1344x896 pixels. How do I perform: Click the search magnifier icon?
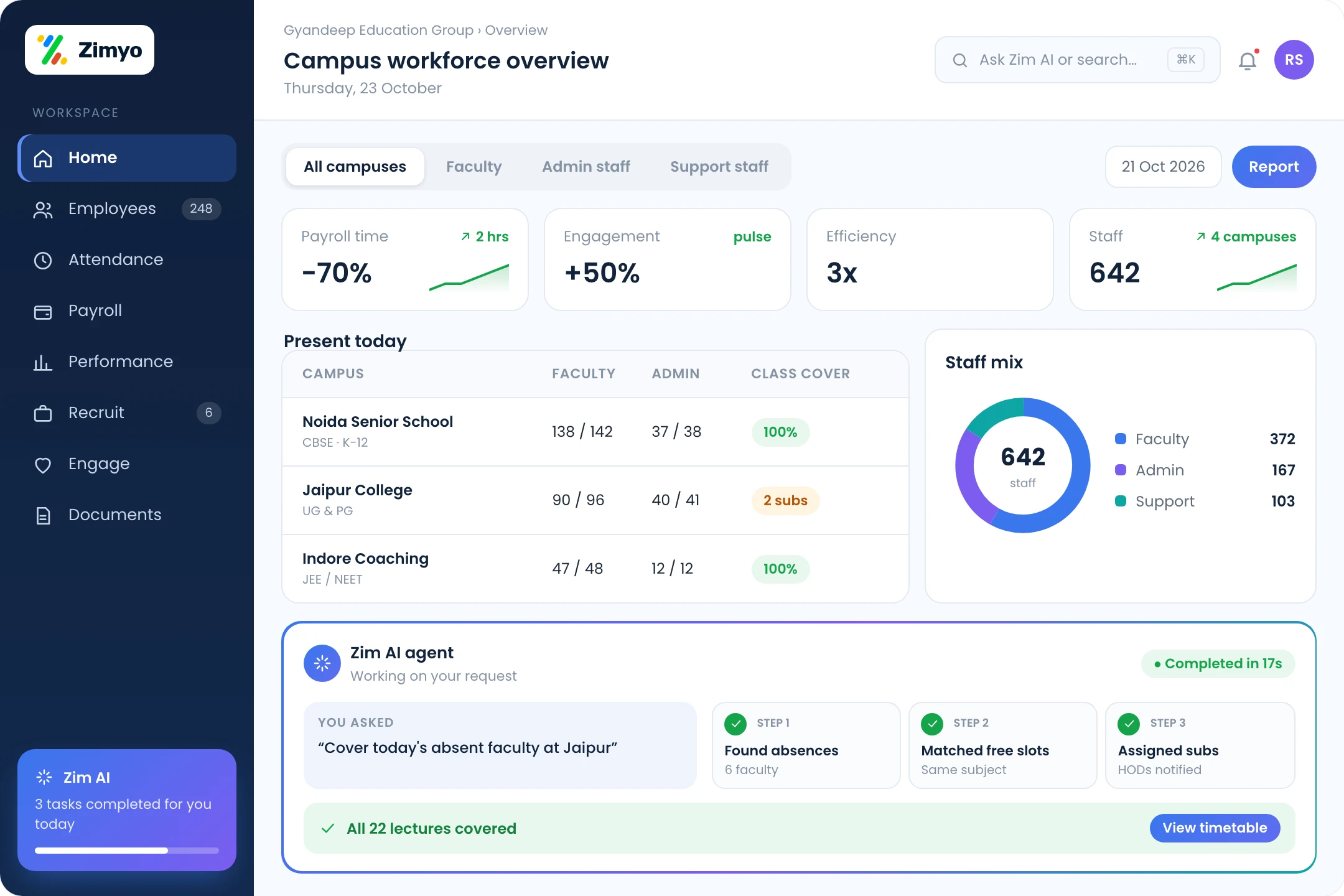coord(960,60)
